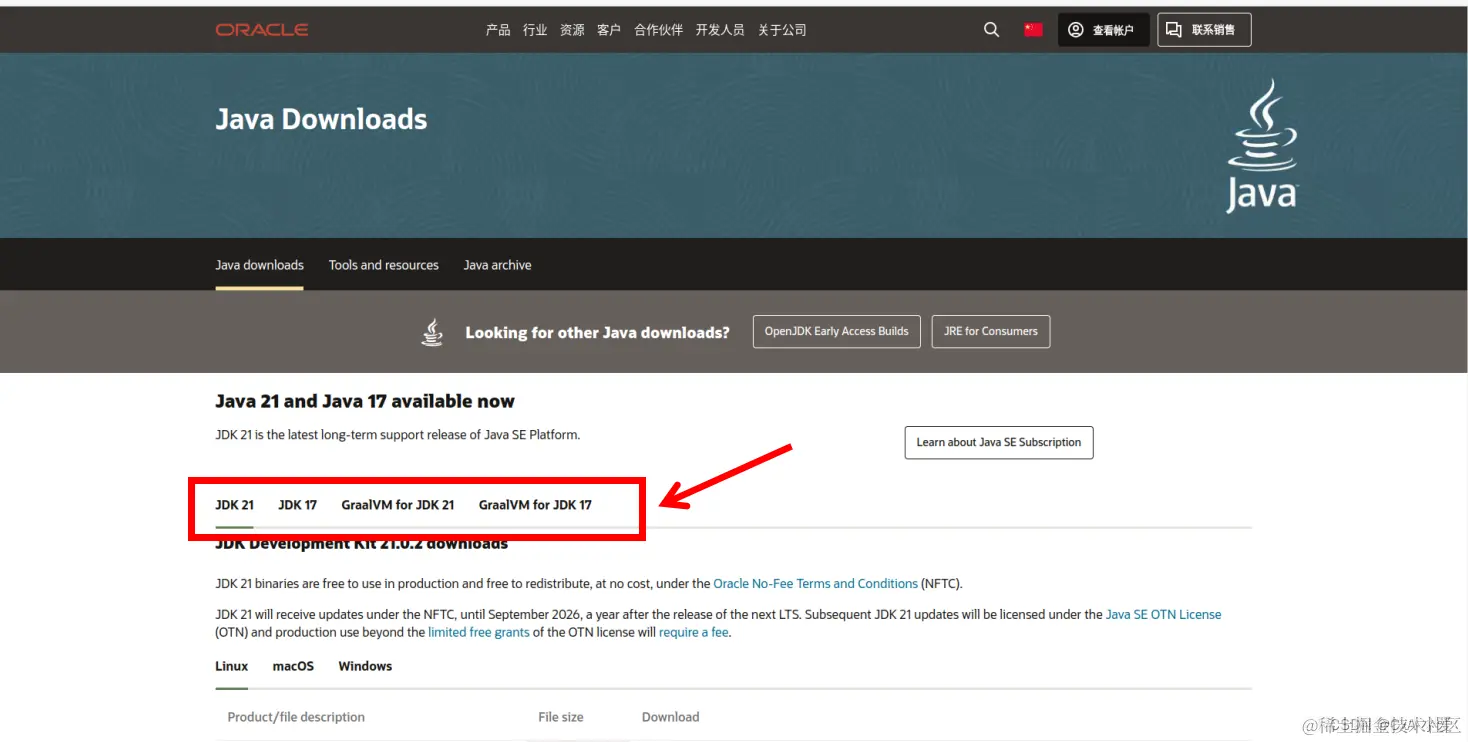Click Java 21 and Java 17 available now heading
The image size is (1468, 742).
[365, 401]
